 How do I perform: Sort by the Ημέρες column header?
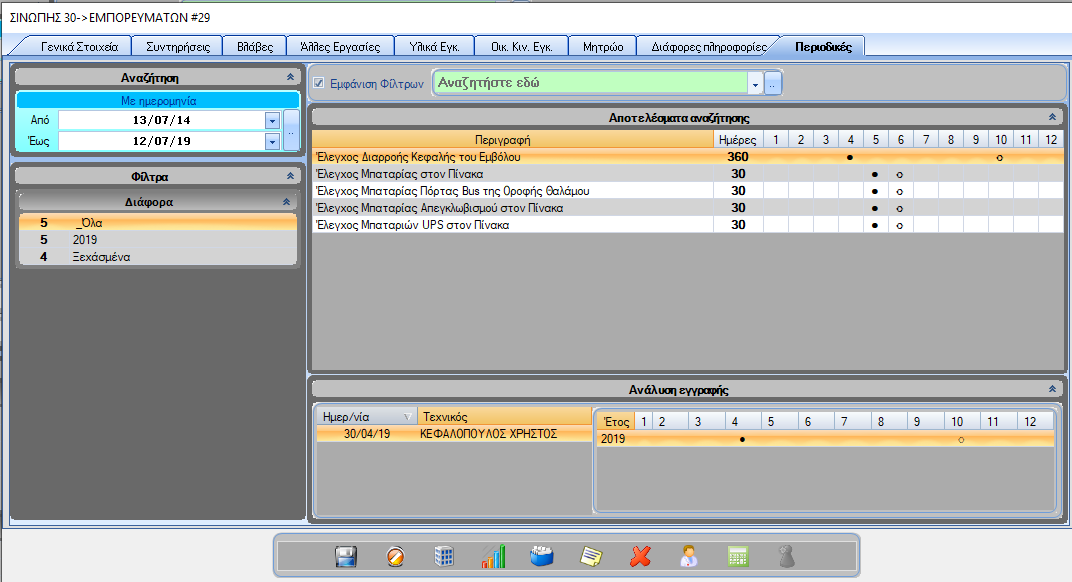point(738,139)
